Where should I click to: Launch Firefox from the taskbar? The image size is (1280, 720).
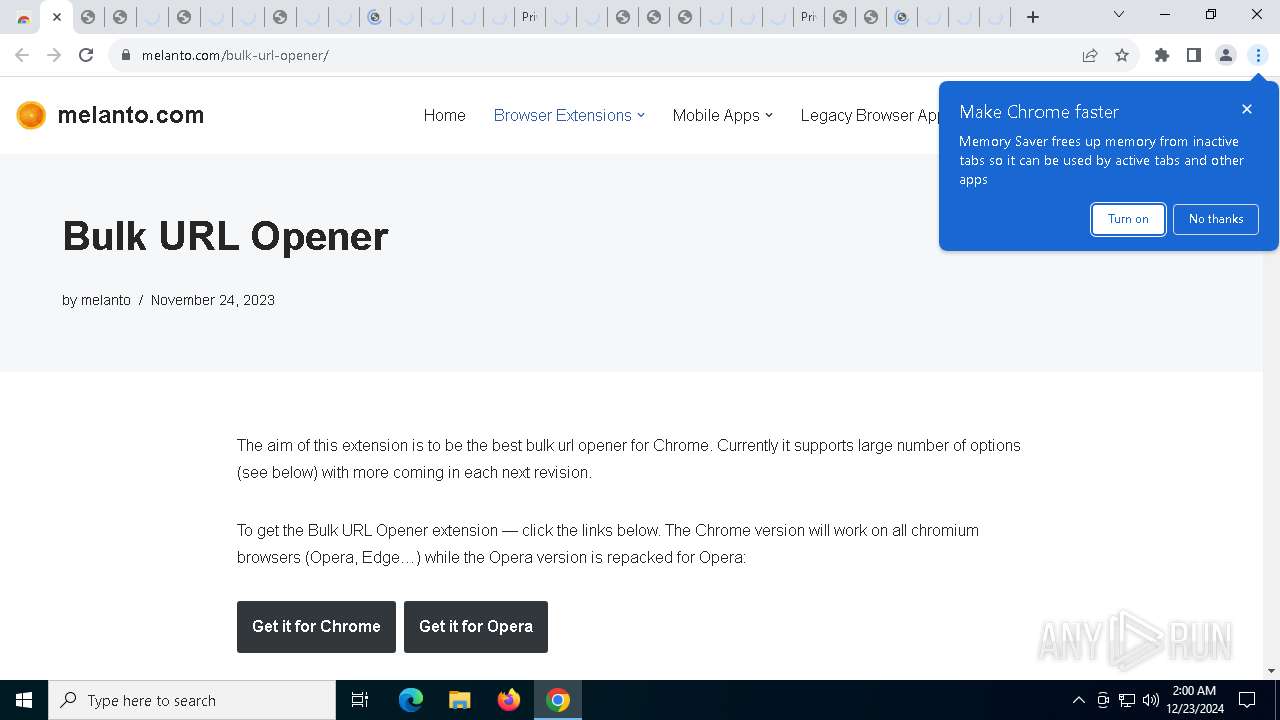click(509, 700)
